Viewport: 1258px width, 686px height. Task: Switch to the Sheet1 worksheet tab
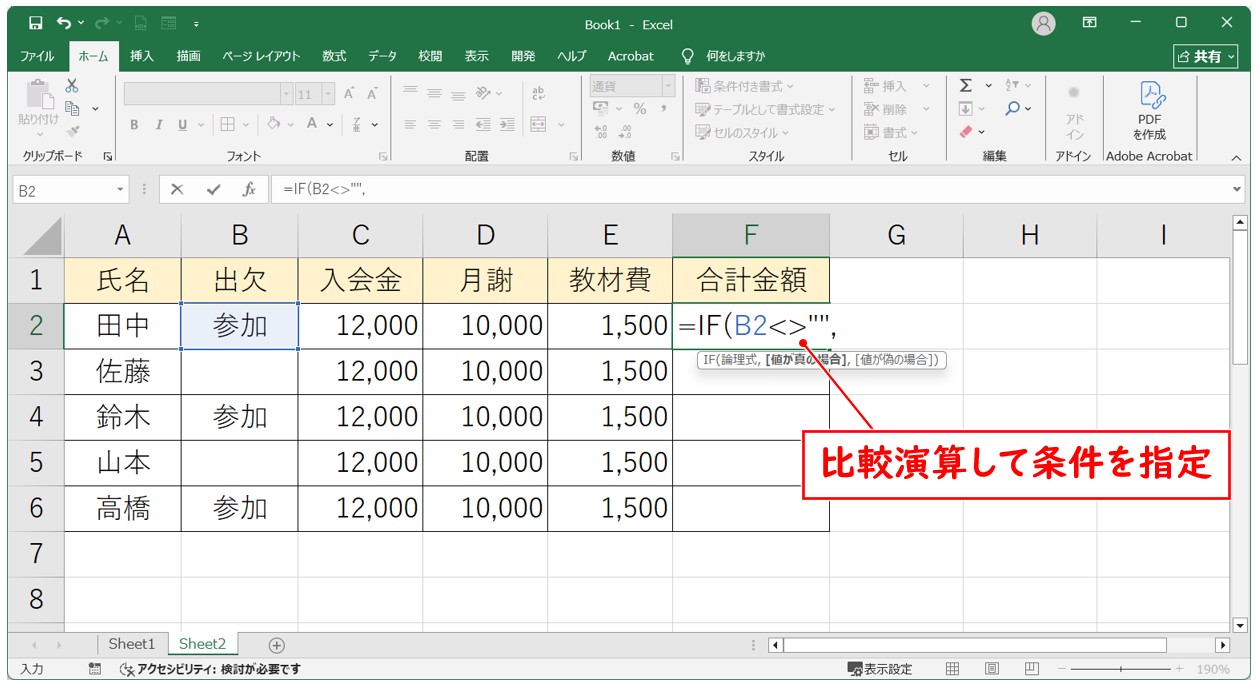click(132, 644)
